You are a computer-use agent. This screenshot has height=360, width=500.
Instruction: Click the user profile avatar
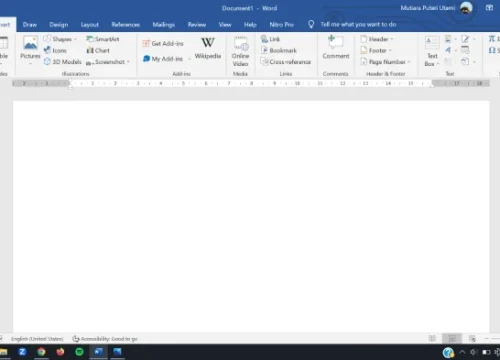click(466, 8)
